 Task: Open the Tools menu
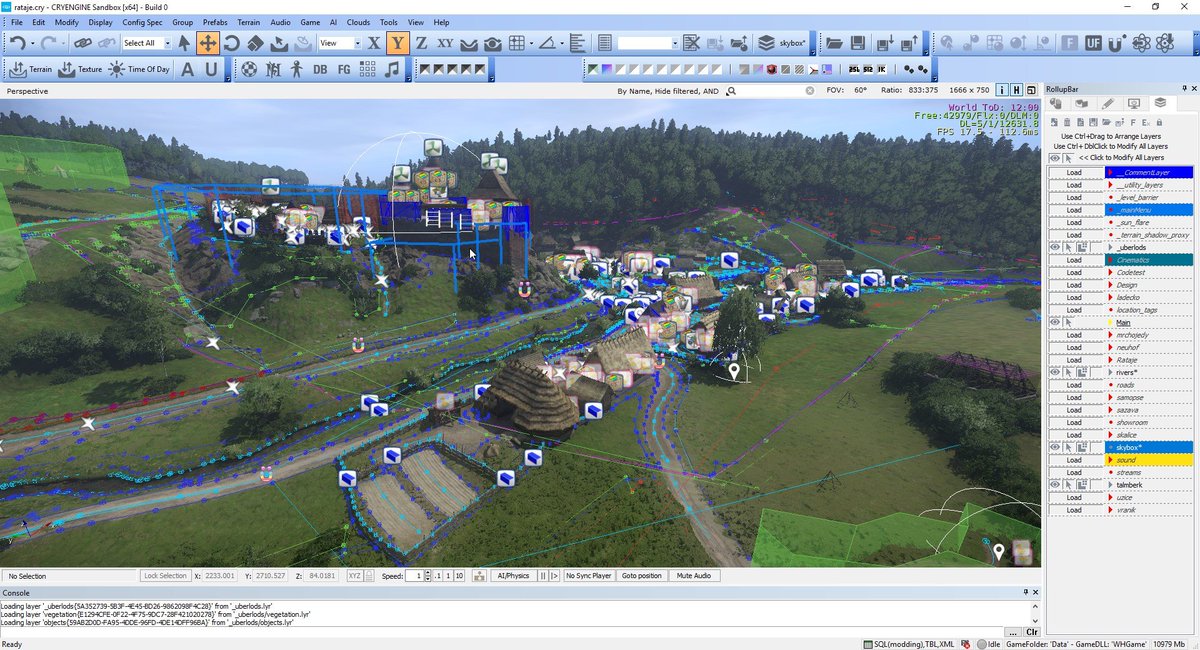389,22
